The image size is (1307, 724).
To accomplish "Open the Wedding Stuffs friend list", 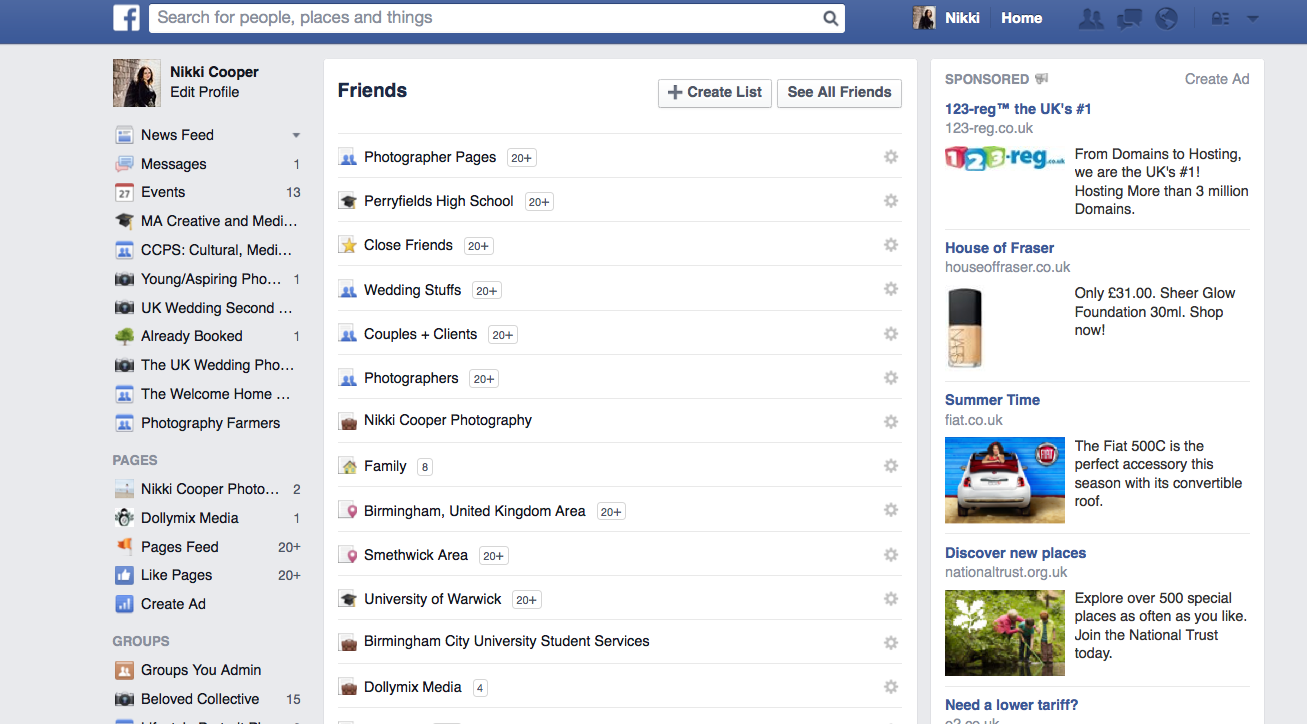I will pos(412,290).
